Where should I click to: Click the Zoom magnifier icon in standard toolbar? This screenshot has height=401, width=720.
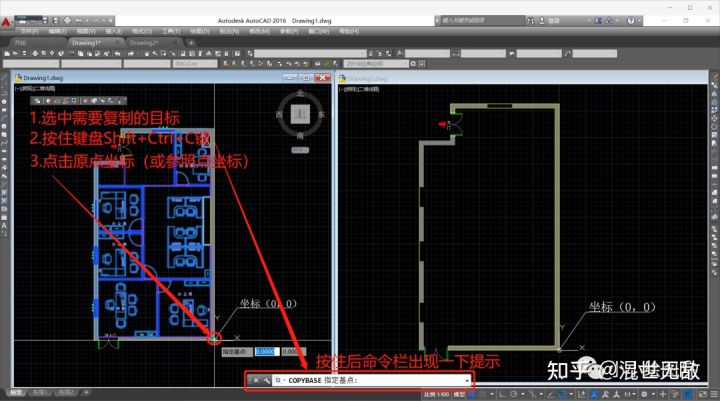pyautogui.click(x=155, y=53)
